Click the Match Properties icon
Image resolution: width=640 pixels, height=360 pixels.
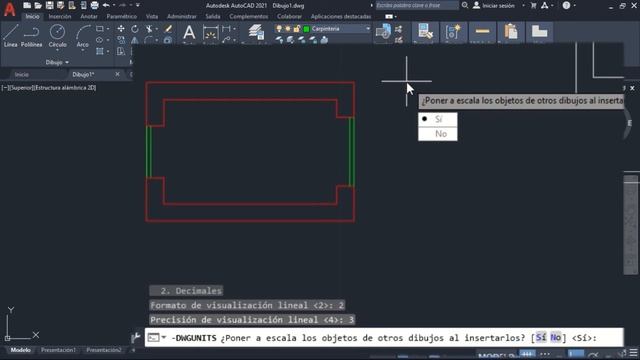click(425, 32)
